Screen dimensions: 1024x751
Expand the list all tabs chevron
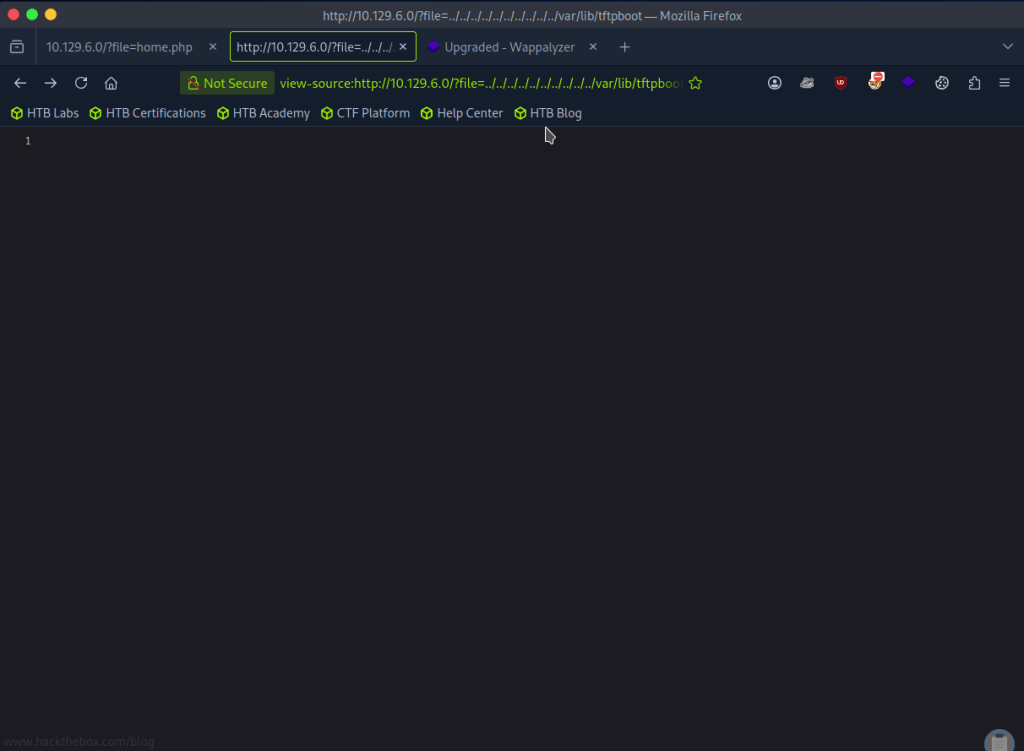point(1007,47)
